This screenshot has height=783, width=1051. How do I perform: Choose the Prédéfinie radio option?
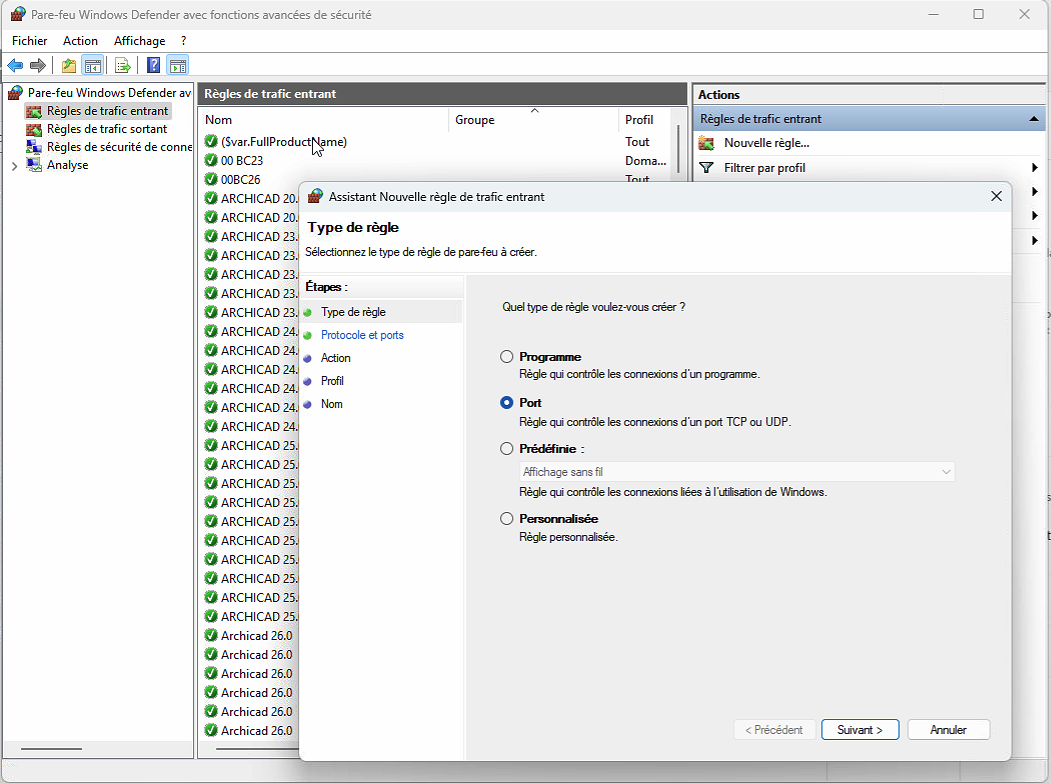[507, 448]
